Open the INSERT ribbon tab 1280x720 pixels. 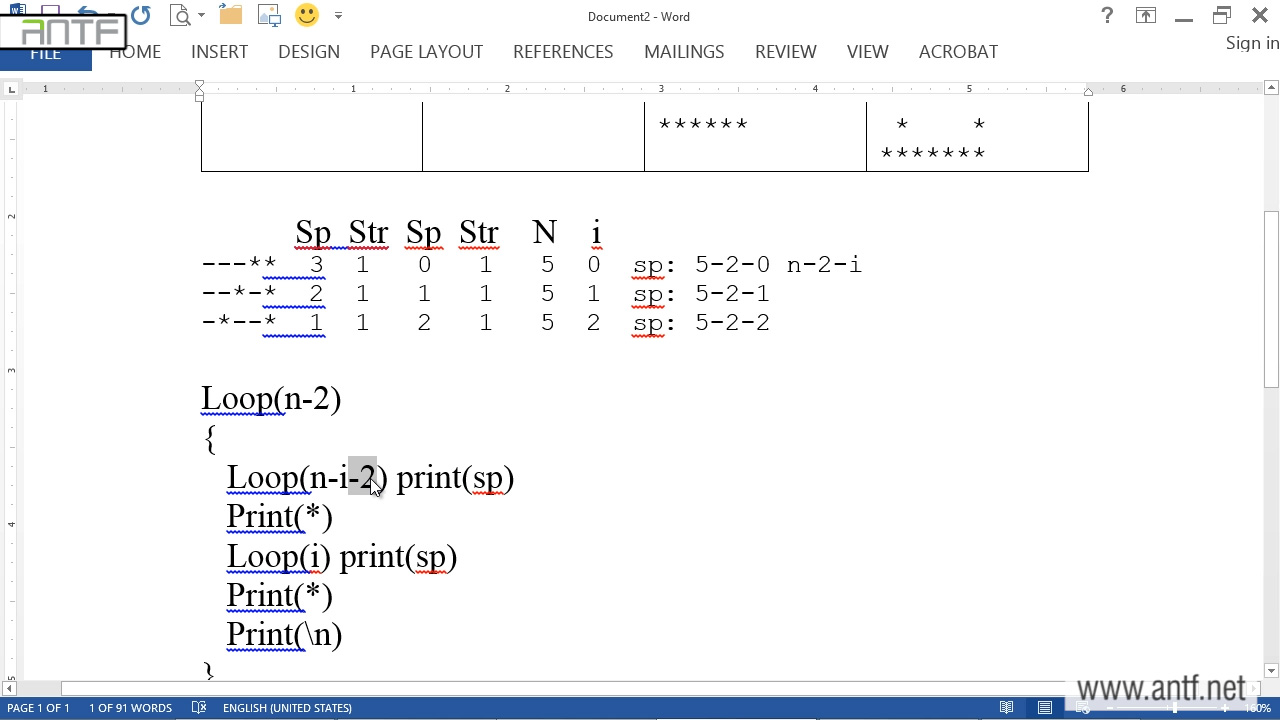[219, 52]
